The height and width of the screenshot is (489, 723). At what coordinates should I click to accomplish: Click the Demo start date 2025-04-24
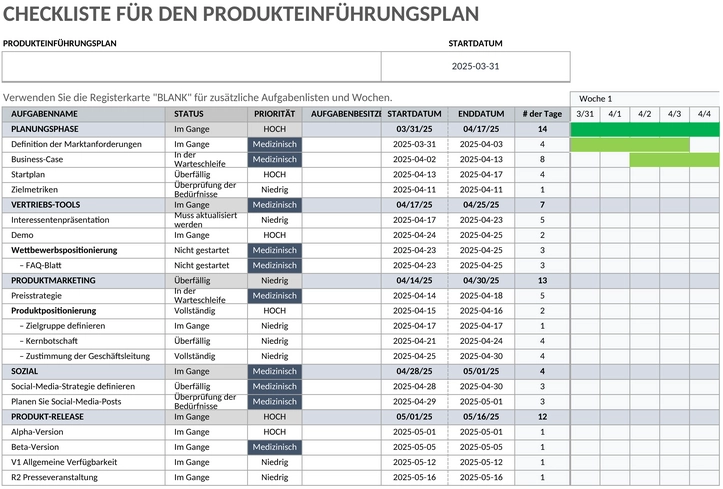point(414,235)
